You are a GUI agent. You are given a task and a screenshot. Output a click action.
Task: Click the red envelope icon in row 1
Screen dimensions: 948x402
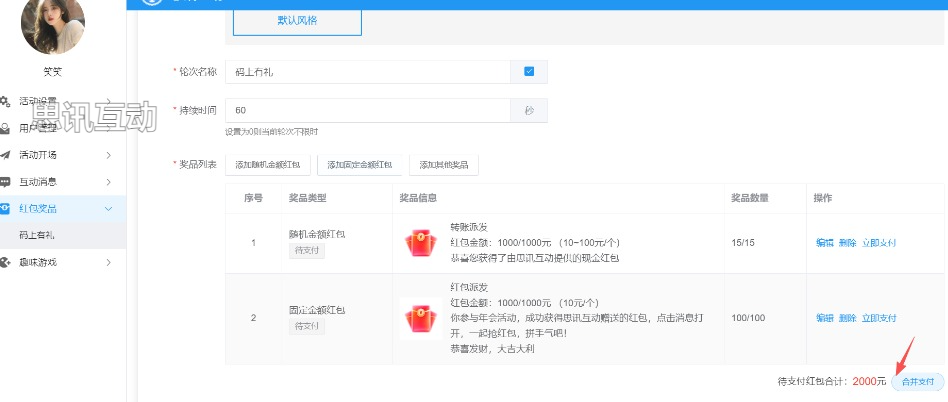(421, 242)
